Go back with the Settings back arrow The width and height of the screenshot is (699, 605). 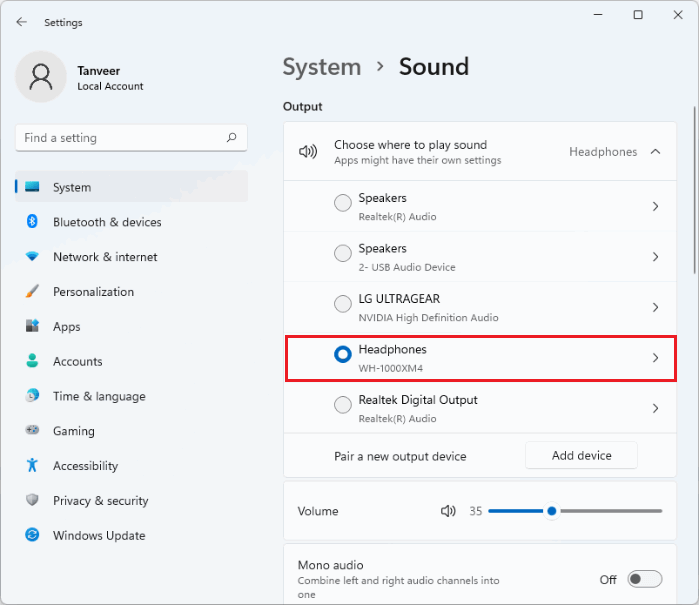coord(21,22)
